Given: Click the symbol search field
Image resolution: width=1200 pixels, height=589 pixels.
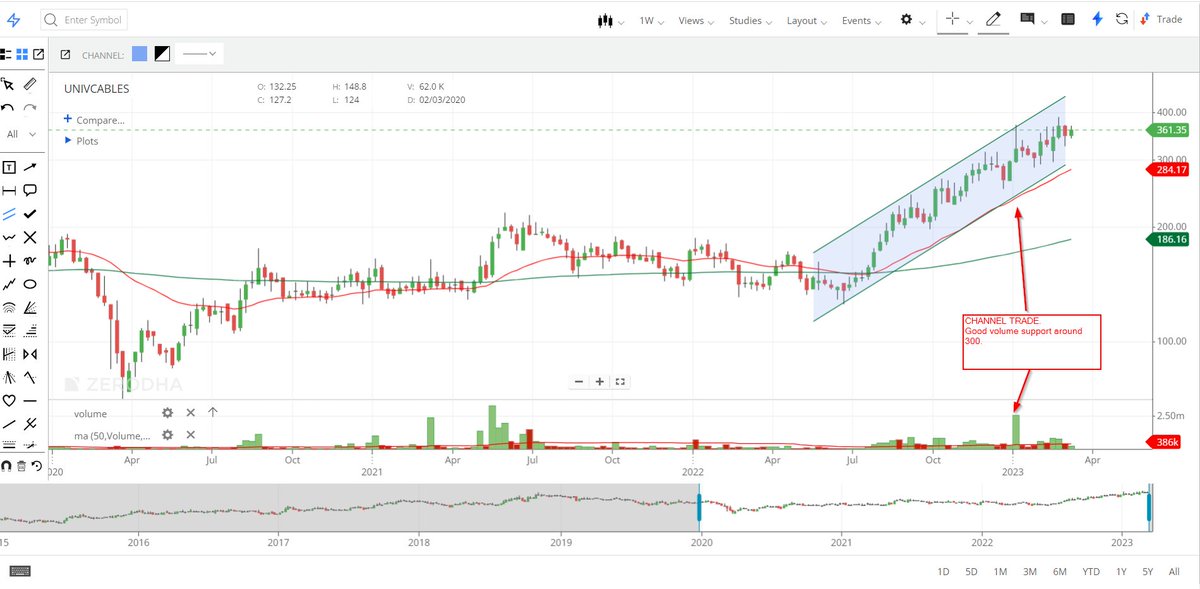Looking at the screenshot, I should 85,20.
